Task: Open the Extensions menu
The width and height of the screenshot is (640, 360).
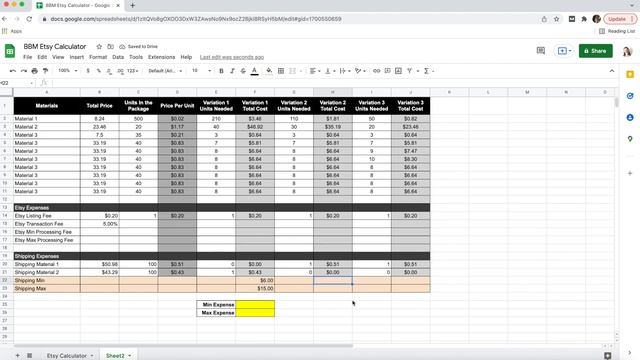Action: click(161, 57)
